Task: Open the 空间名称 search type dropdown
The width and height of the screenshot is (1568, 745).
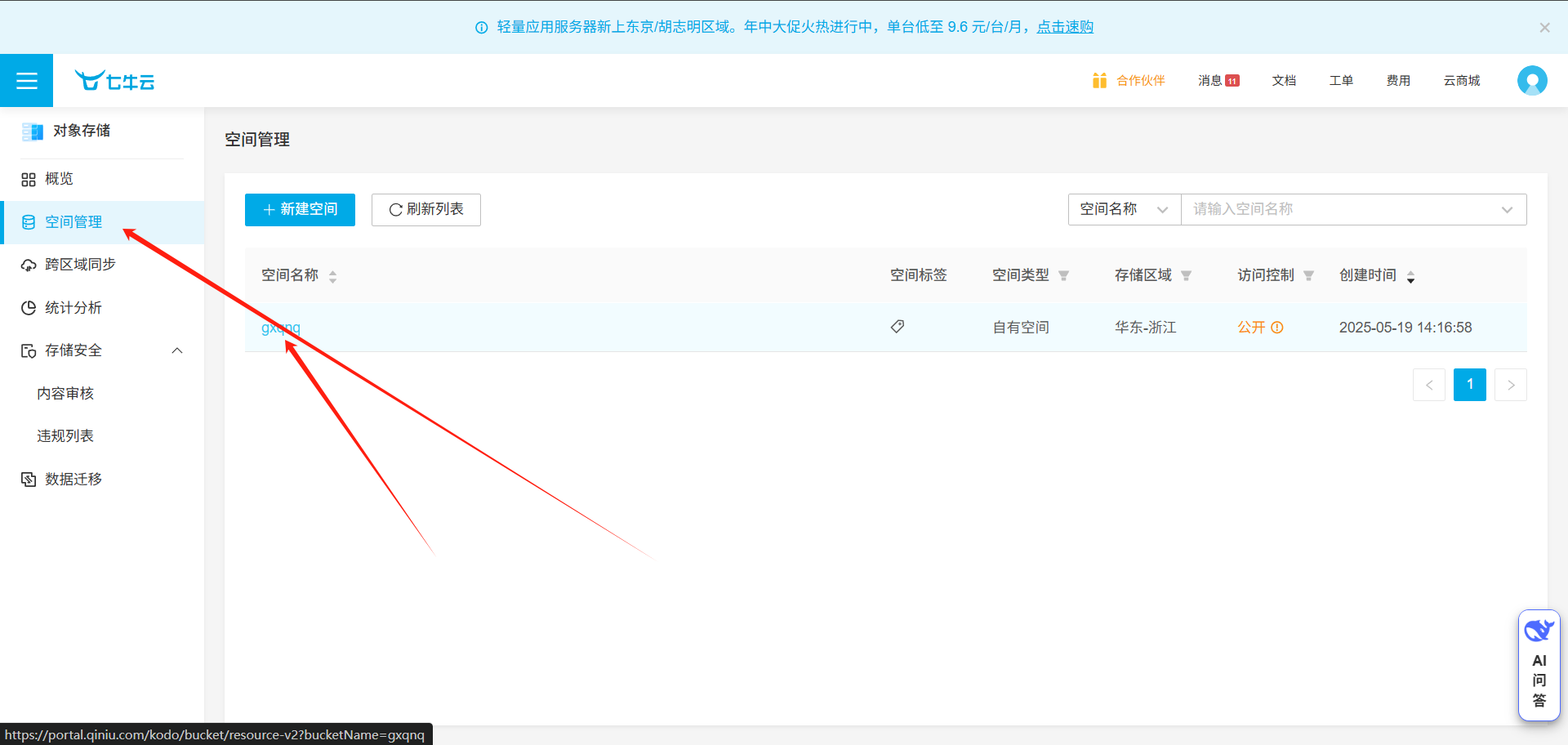Action: click(1124, 210)
